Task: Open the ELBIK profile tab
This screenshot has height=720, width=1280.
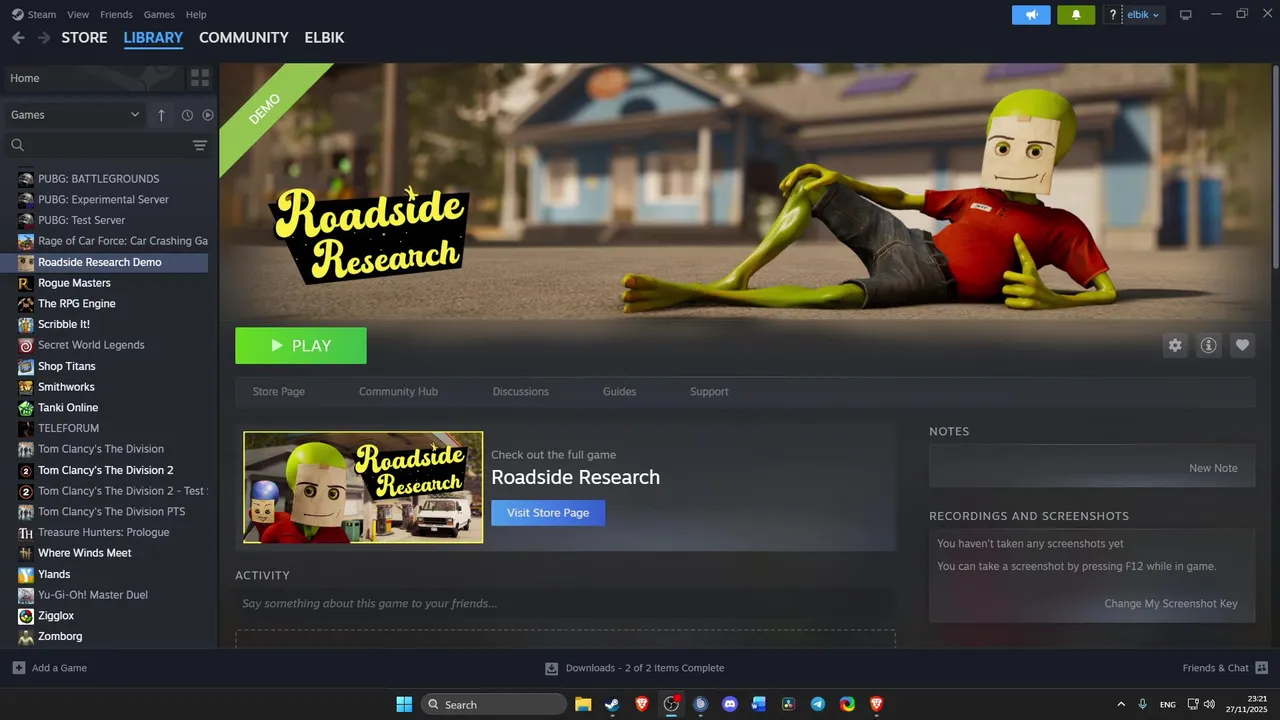Action: point(325,38)
